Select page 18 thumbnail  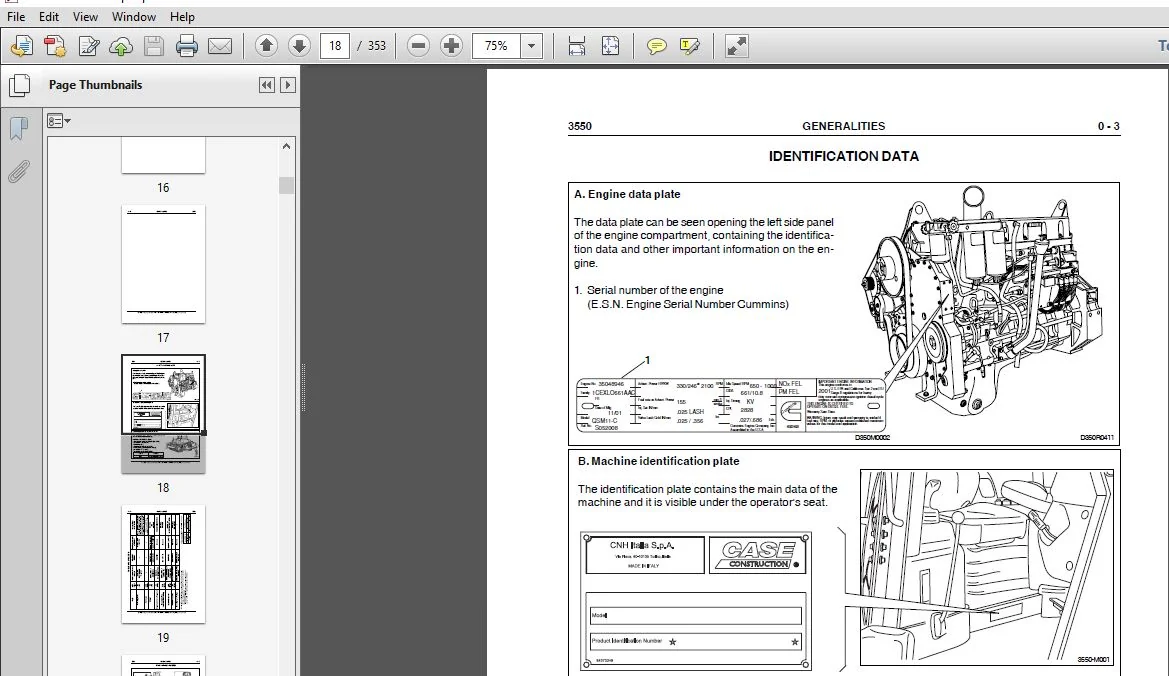pos(163,414)
